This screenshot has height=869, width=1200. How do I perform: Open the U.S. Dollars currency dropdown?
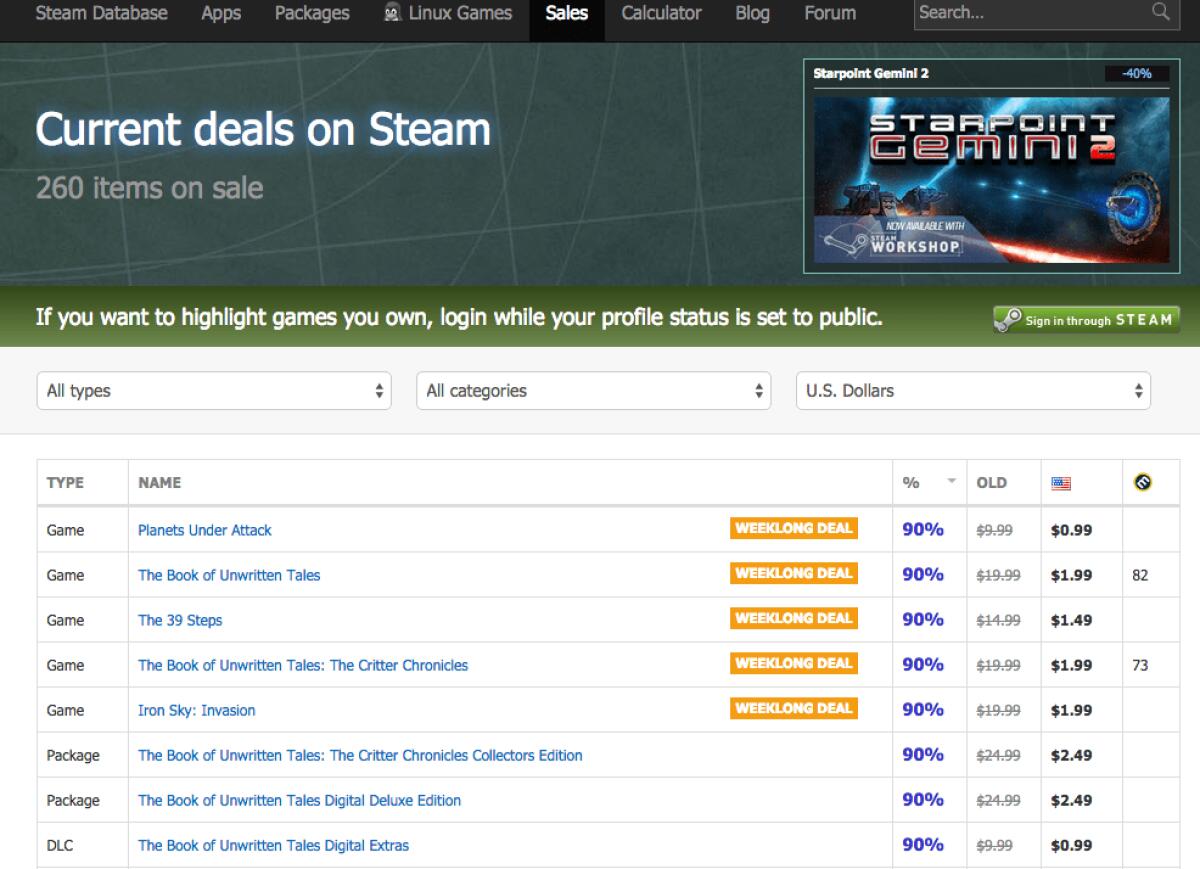(973, 391)
